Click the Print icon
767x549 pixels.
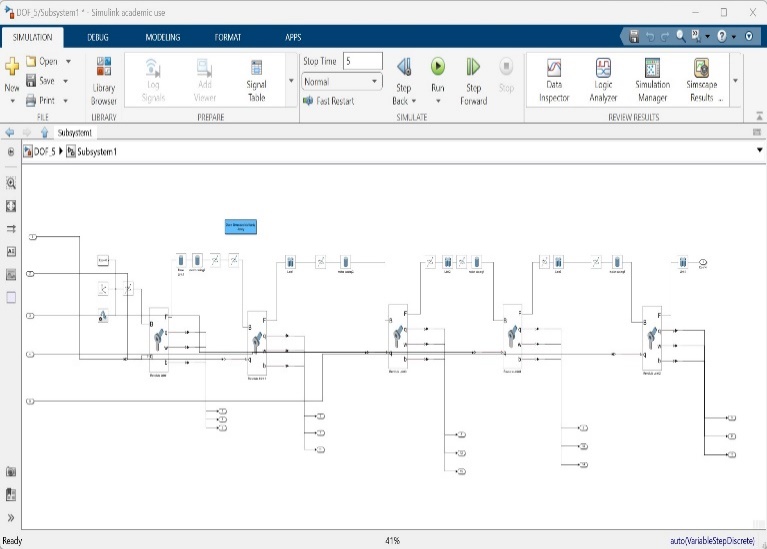point(31,100)
